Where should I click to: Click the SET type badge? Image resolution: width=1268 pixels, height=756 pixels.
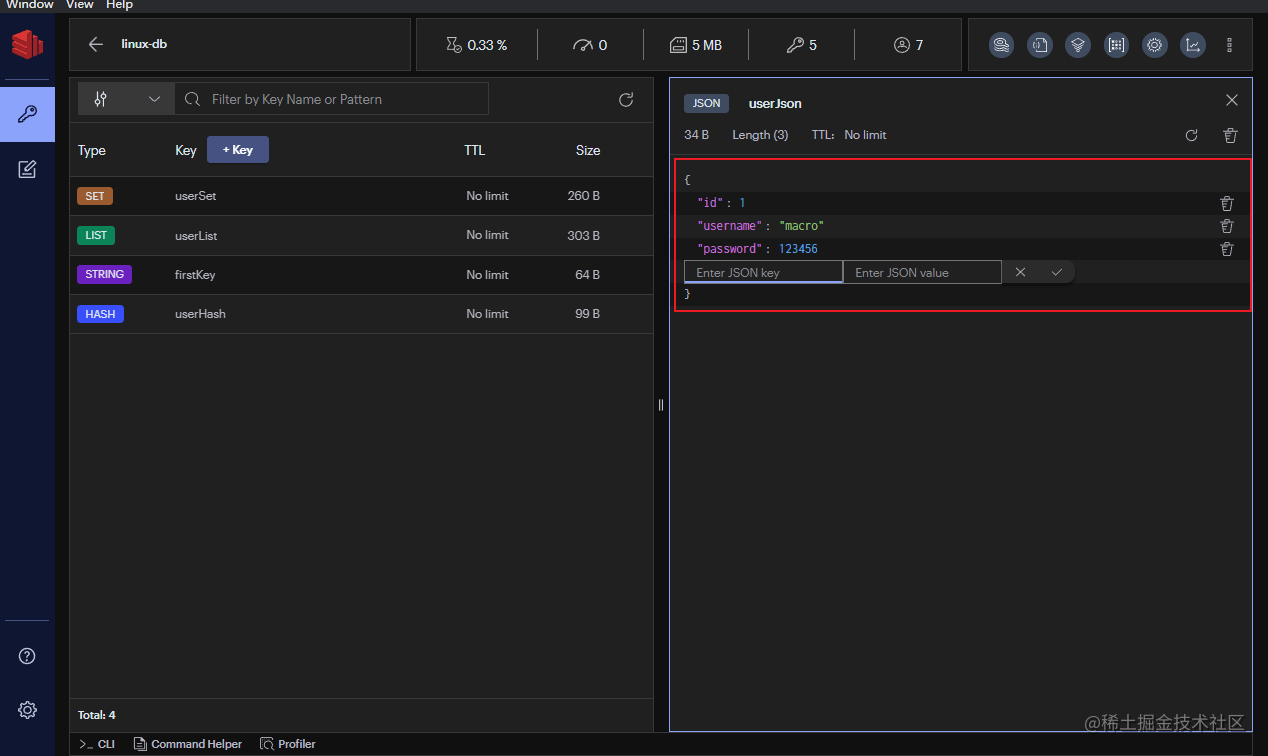(x=95, y=196)
